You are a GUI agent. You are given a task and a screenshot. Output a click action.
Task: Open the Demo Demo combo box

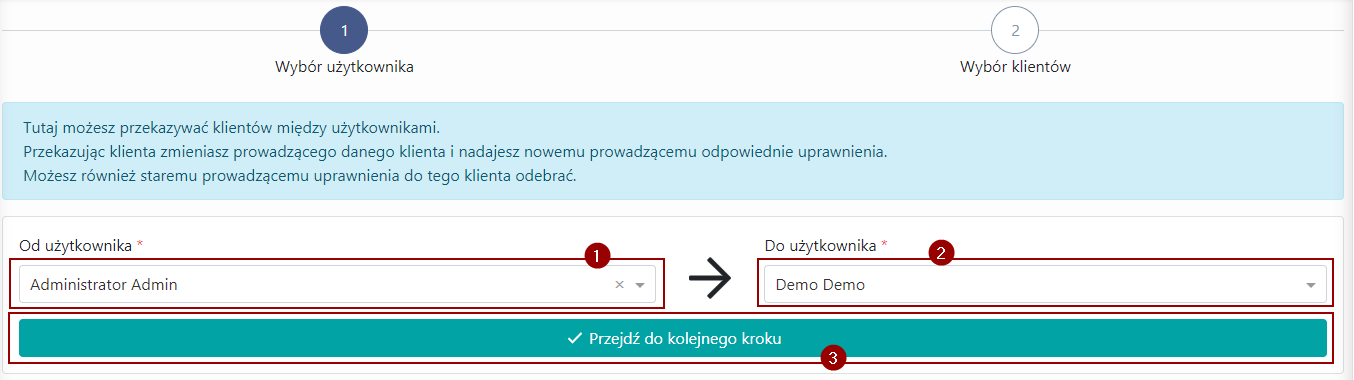point(1045,284)
